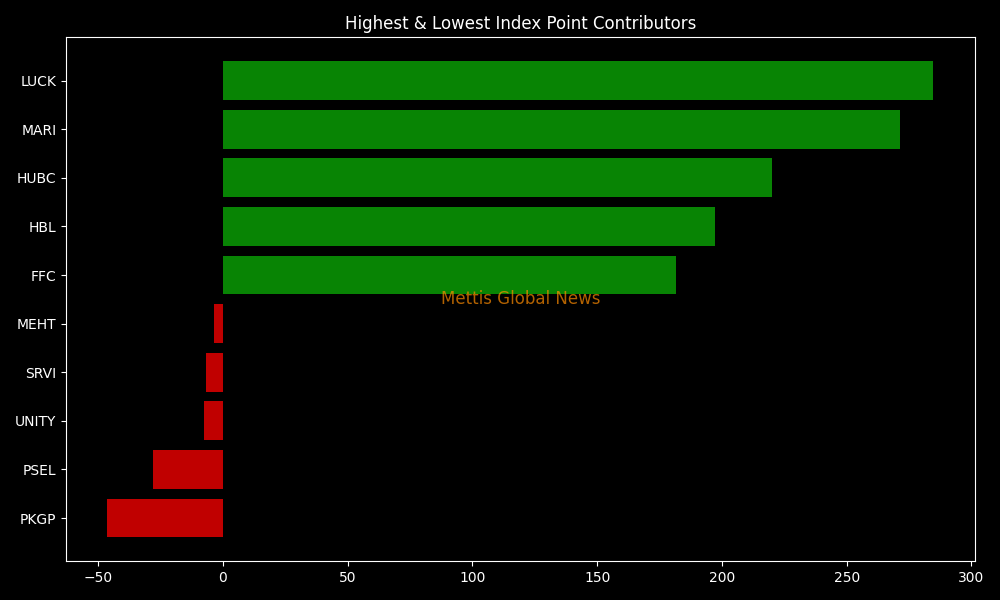Click the green HUBC bar
Viewport: 1000px width, 600px height.
pyautogui.click(x=497, y=178)
